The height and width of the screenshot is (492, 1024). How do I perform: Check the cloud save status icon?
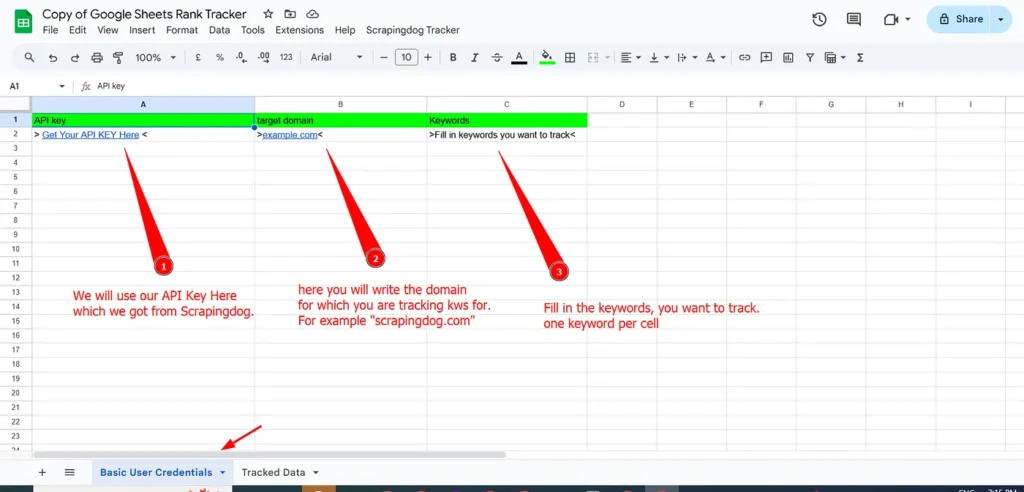point(313,14)
